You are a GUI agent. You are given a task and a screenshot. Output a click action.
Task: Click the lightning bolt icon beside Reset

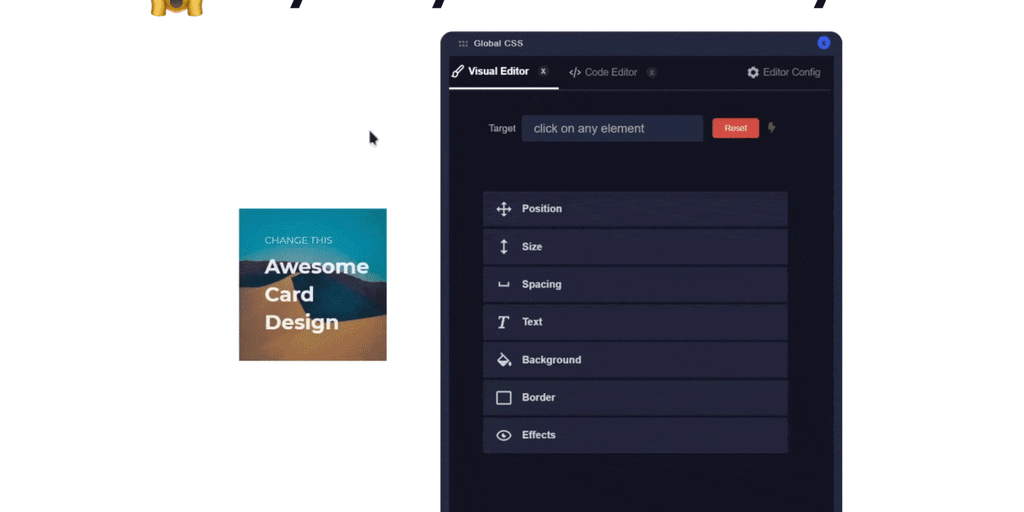[772, 128]
